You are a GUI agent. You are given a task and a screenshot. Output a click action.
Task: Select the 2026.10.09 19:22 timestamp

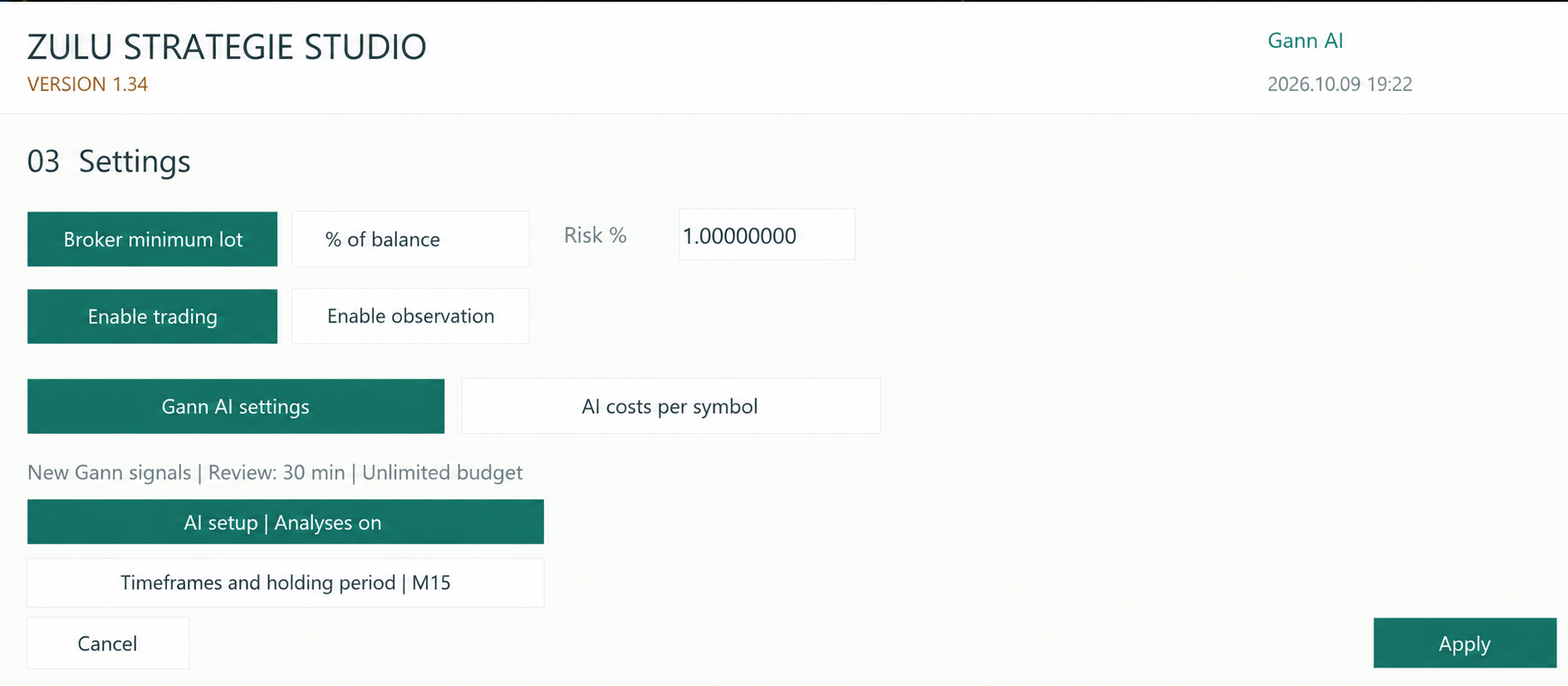tap(1340, 84)
